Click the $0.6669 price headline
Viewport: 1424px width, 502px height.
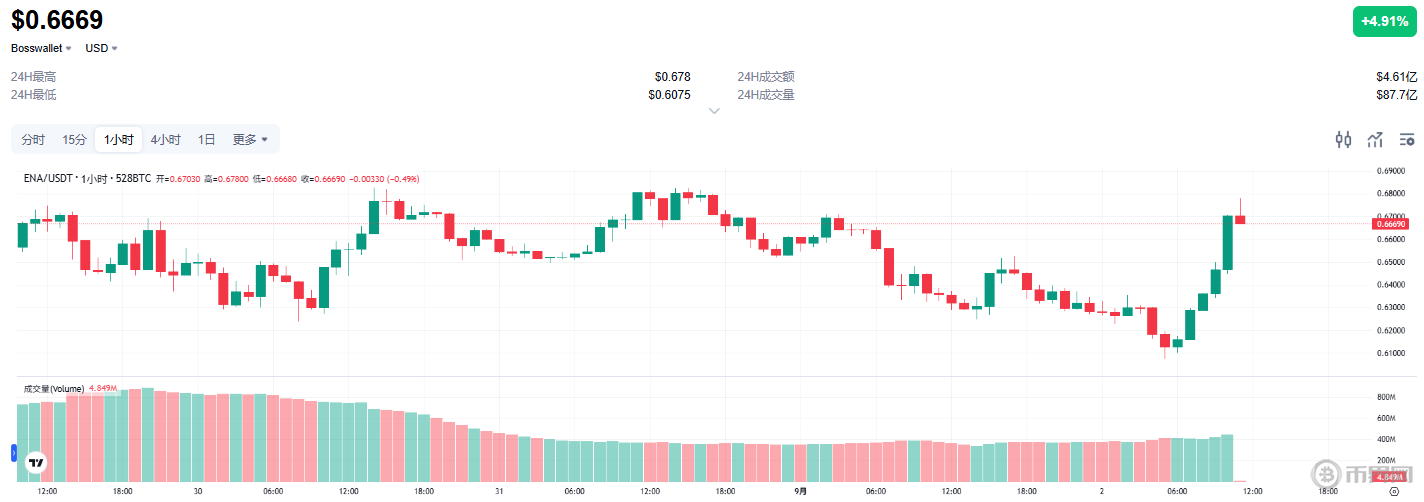57,20
